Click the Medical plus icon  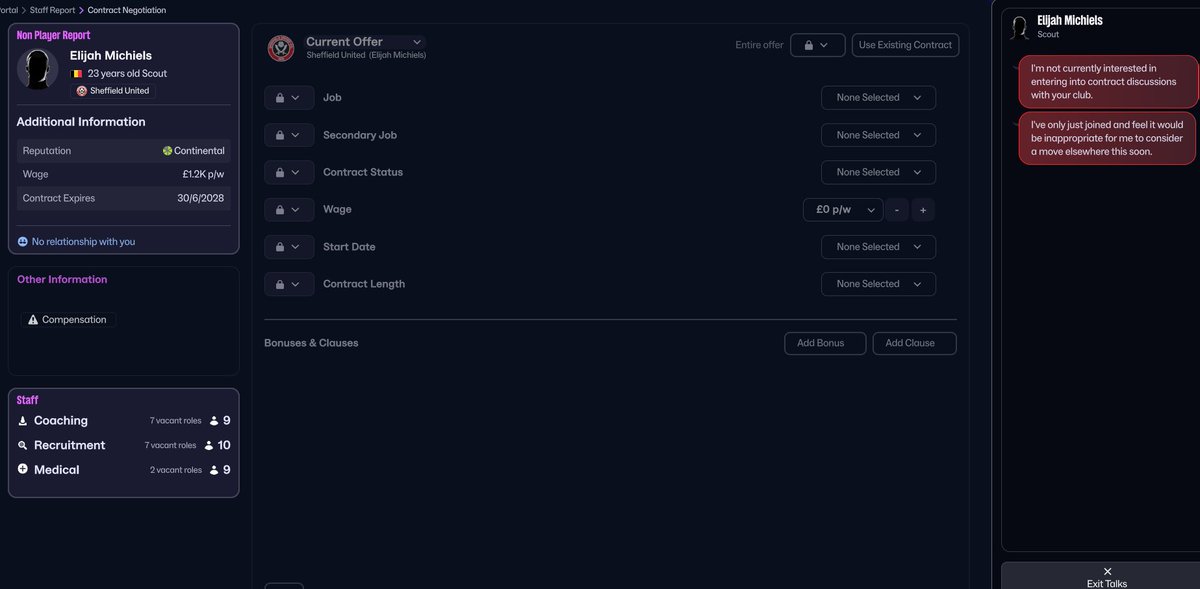click(x=23, y=470)
